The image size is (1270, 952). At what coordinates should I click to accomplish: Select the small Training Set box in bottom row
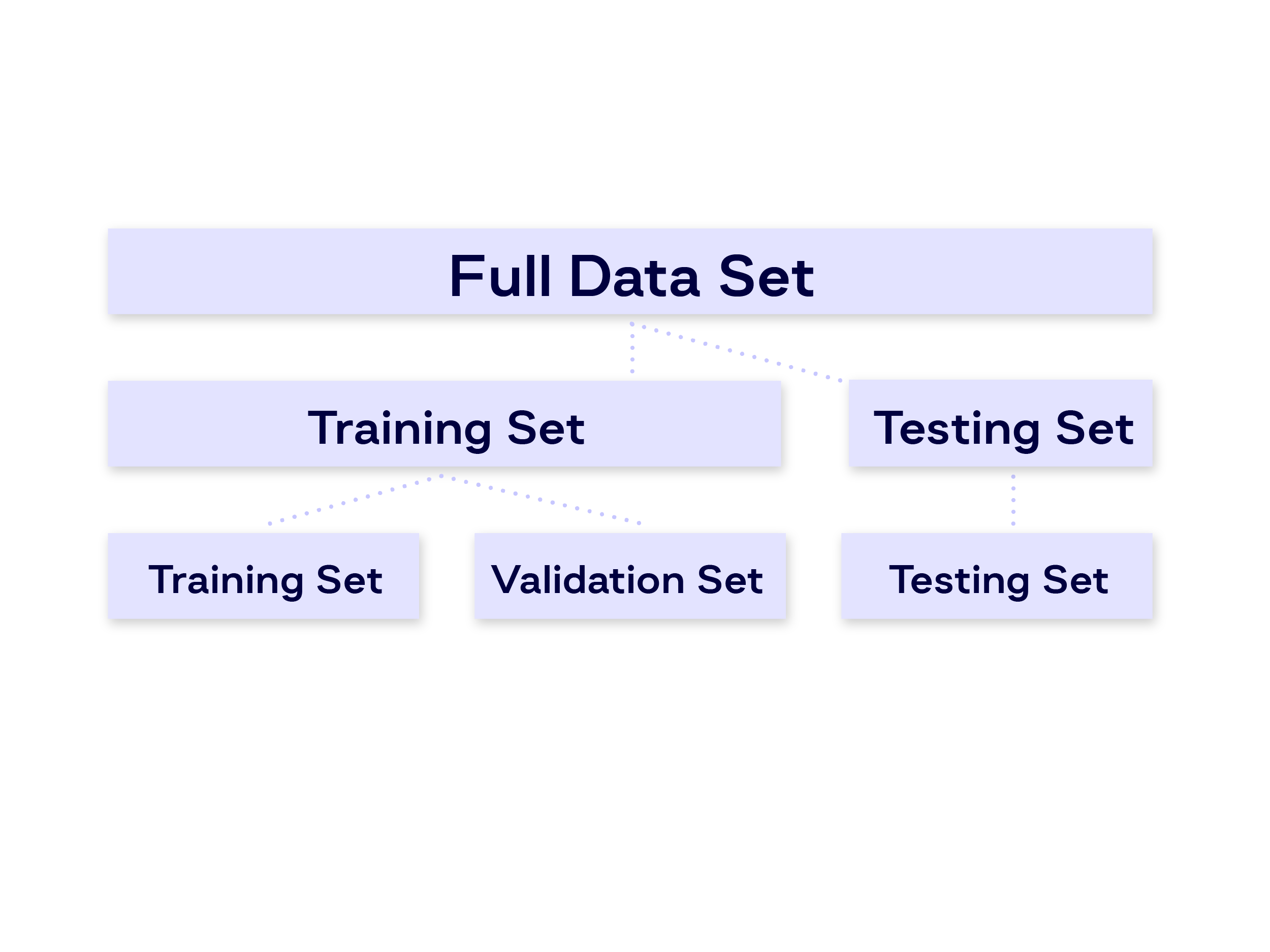tap(264, 576)
